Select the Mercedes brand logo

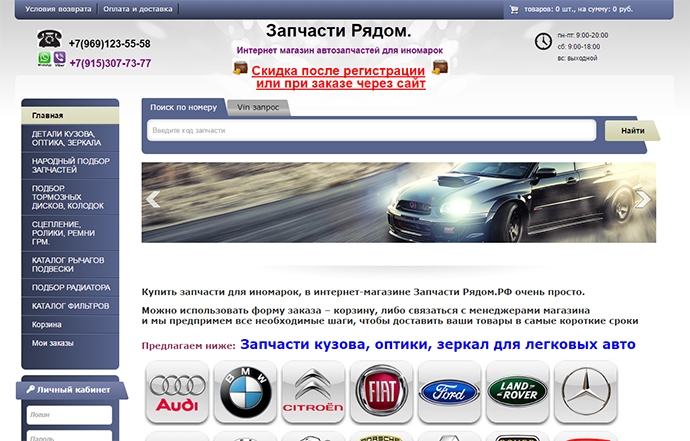pos(586,392)
